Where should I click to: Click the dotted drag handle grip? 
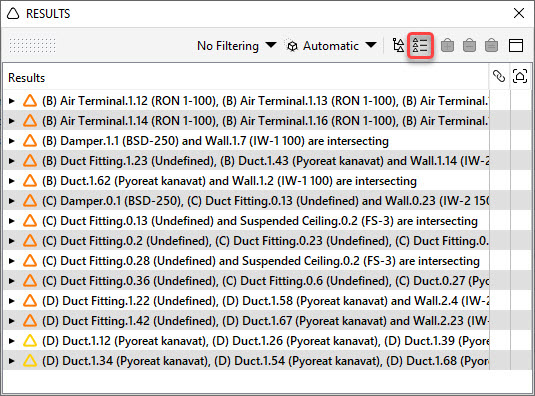tap(32, 45)
